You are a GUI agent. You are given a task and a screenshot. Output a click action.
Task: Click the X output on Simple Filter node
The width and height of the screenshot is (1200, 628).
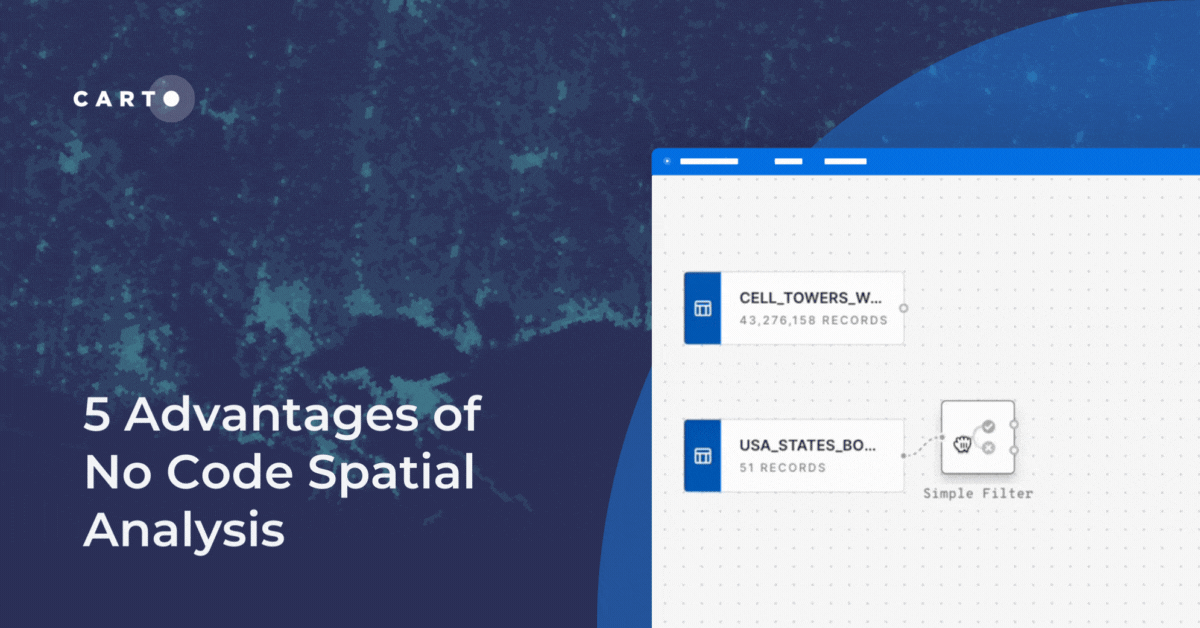988,448
